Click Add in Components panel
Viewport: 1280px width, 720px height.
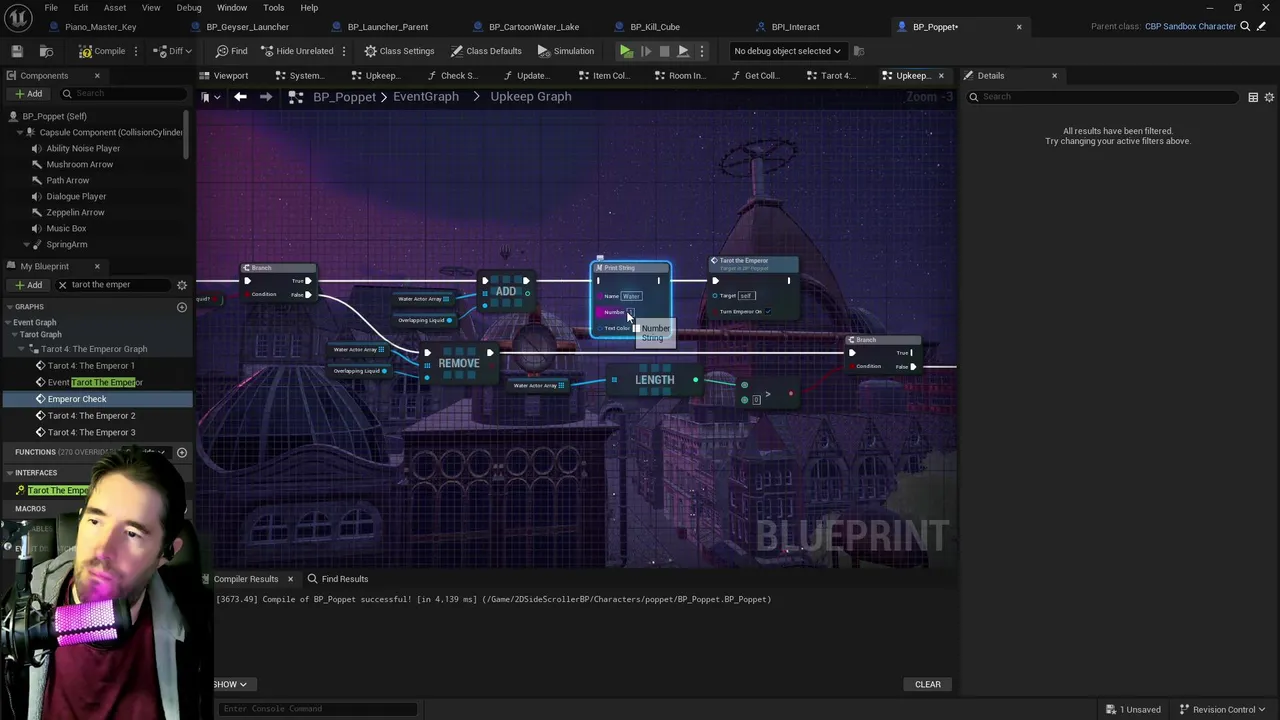click(x=28, y=93)
